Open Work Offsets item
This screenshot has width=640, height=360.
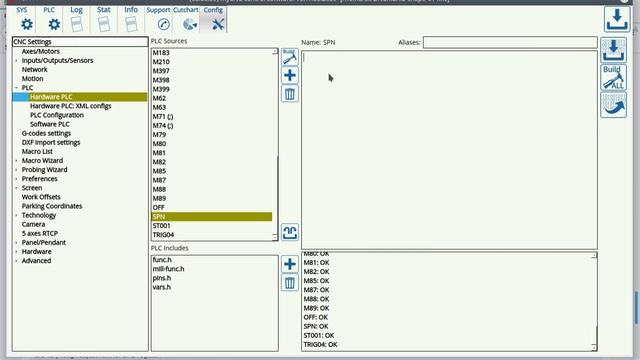click(x=41, y=197)
